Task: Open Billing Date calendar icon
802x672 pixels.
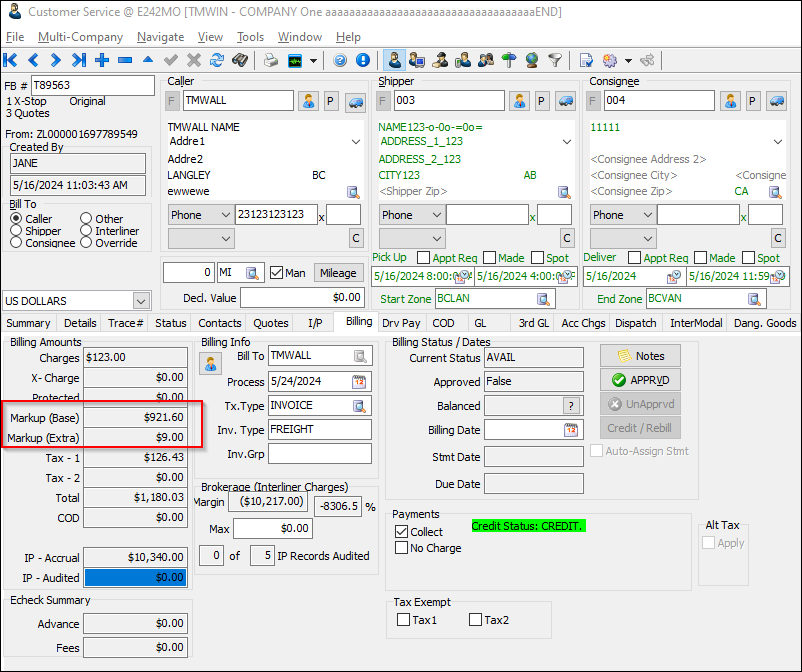Action: click(x=571, y=430)
